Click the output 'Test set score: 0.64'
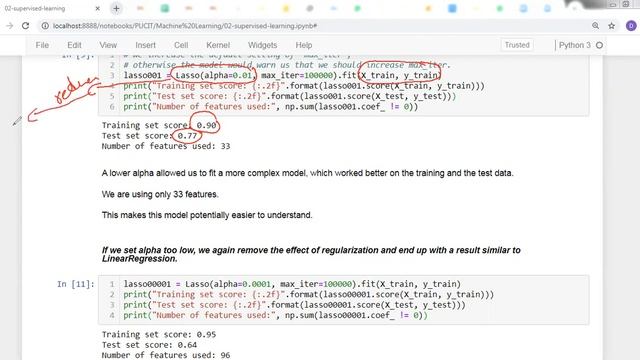 [x=149, y=345]
